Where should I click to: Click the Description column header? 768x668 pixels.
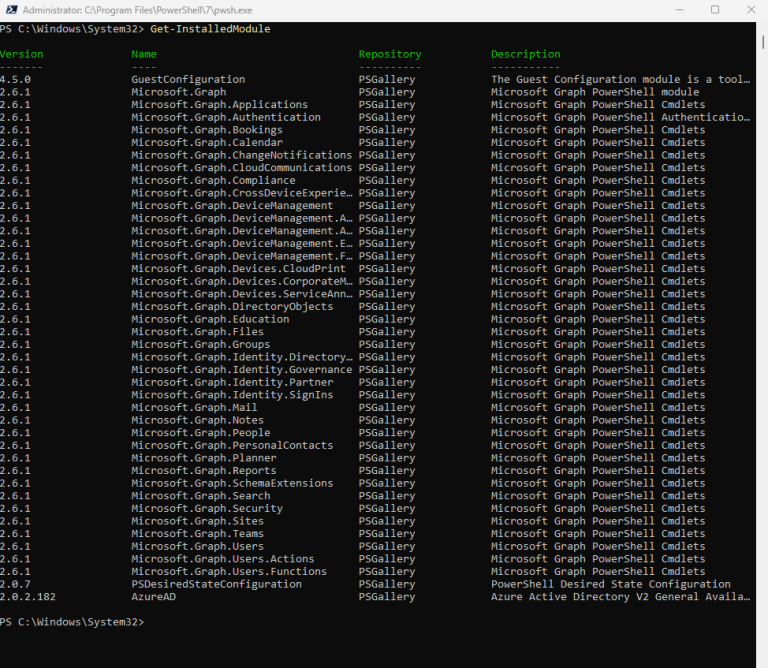[x=525, y=54]
